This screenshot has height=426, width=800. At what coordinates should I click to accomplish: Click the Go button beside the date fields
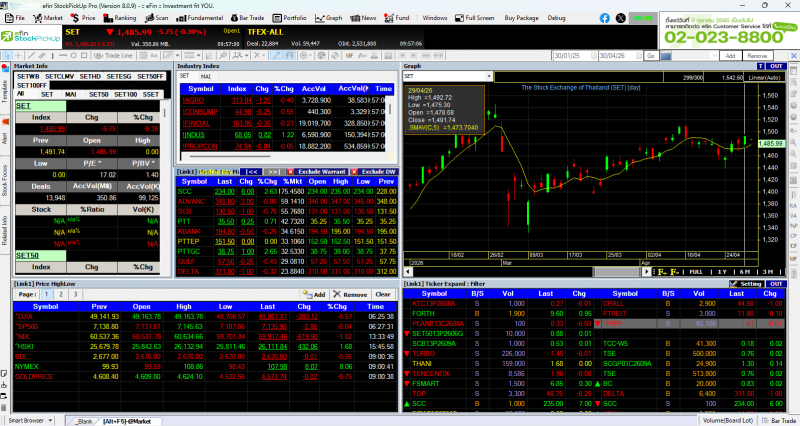pos(650,56)
